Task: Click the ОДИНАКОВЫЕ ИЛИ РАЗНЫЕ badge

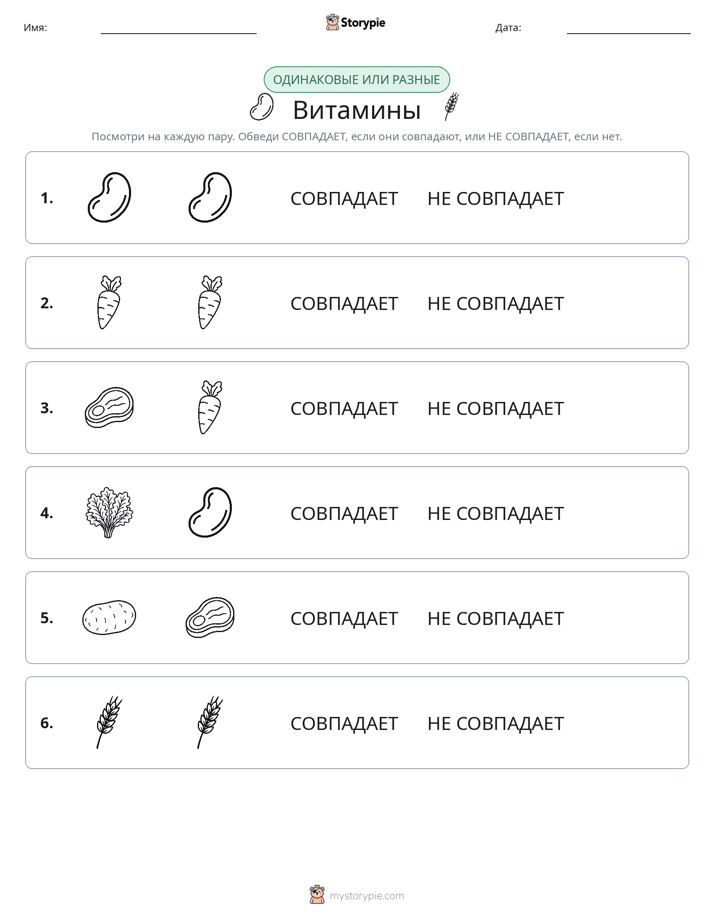Action: (x=356, y=80)
